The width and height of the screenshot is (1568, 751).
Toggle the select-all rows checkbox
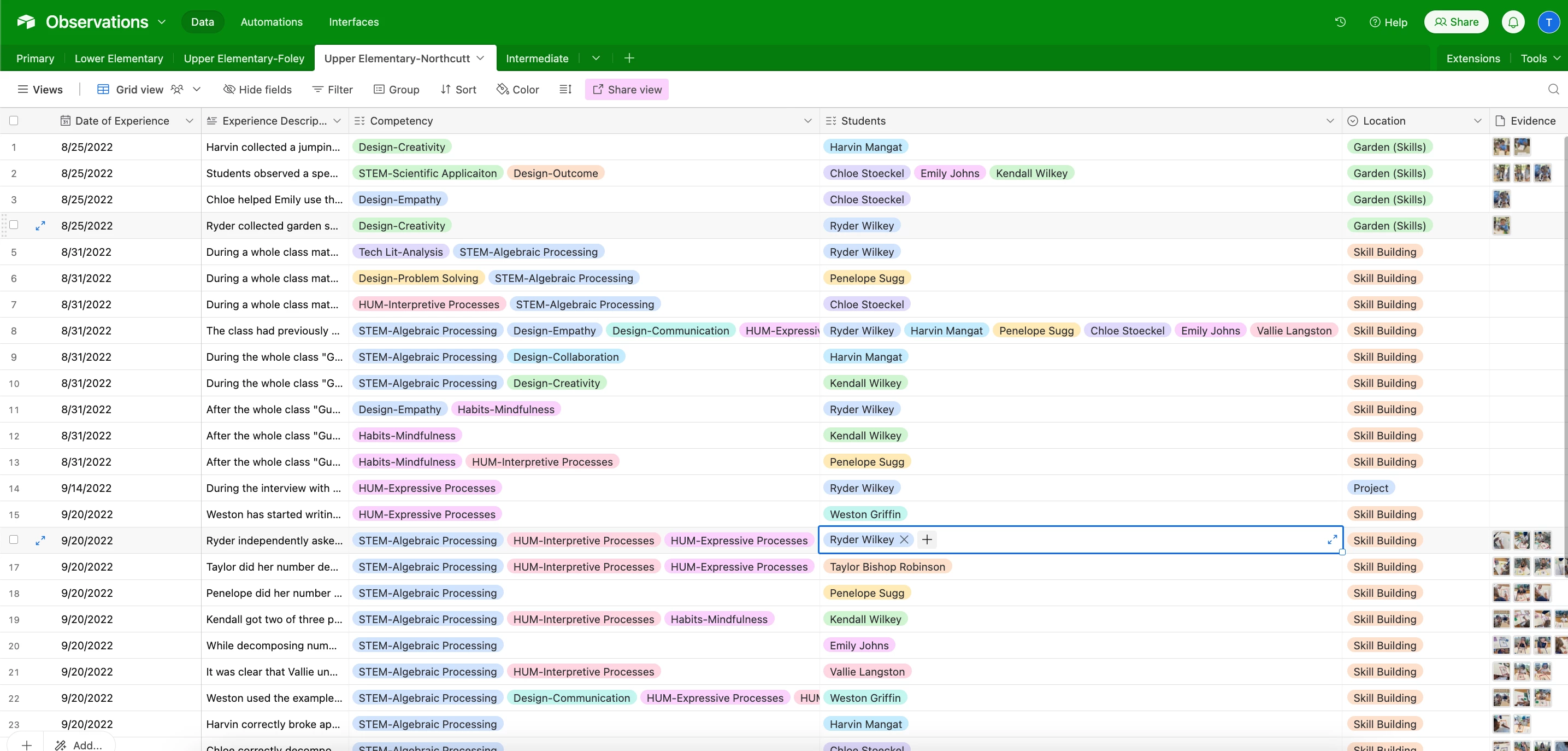point(14,121)
